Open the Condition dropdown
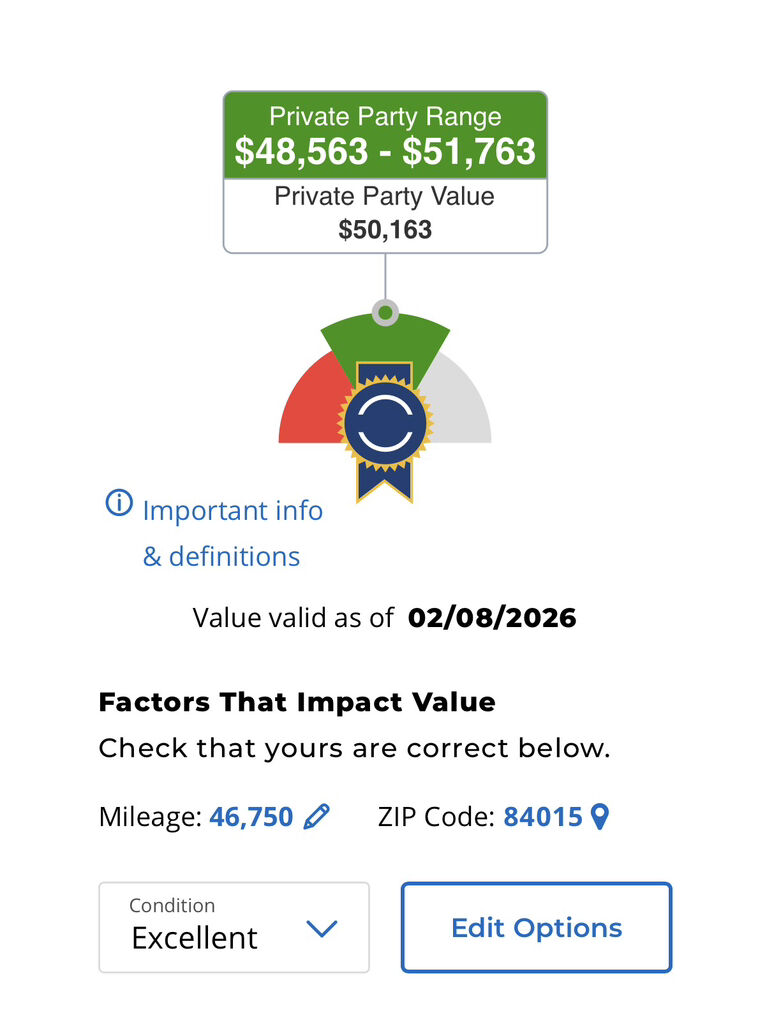774x1020 pixels. (234, 927)
